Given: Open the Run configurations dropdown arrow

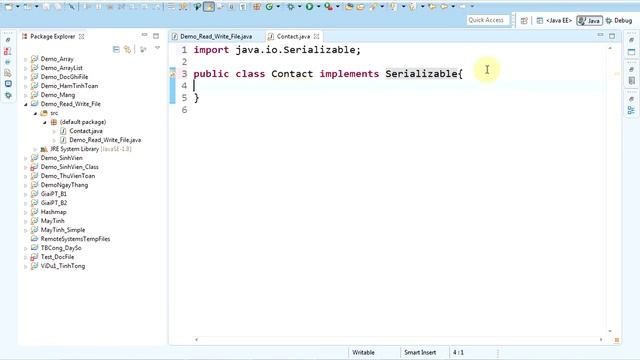Looking at the screenshot, I should coord(318,7).
